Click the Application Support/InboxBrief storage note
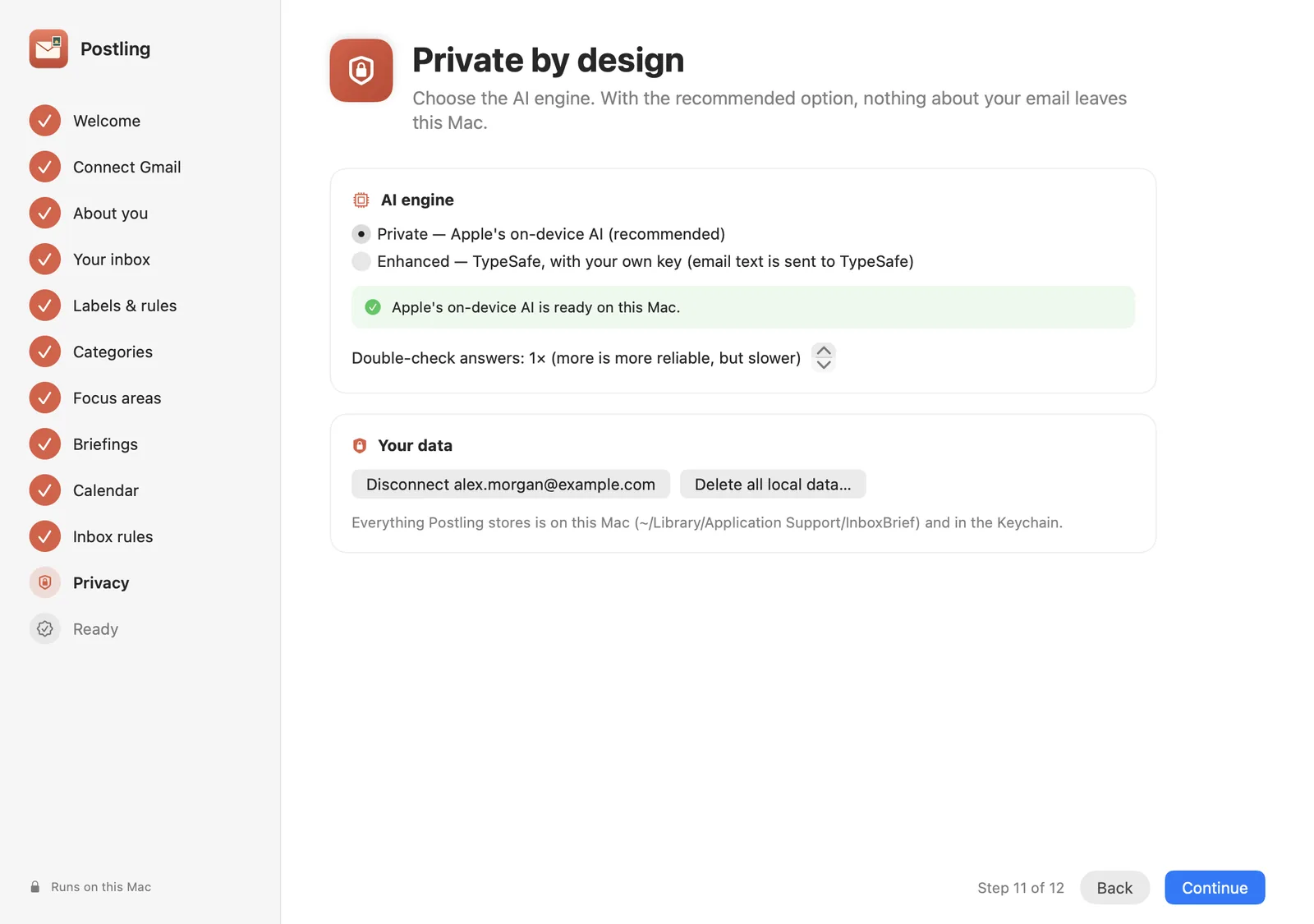This screenshot has height=924, width=1314. click(x=707, y=522)
